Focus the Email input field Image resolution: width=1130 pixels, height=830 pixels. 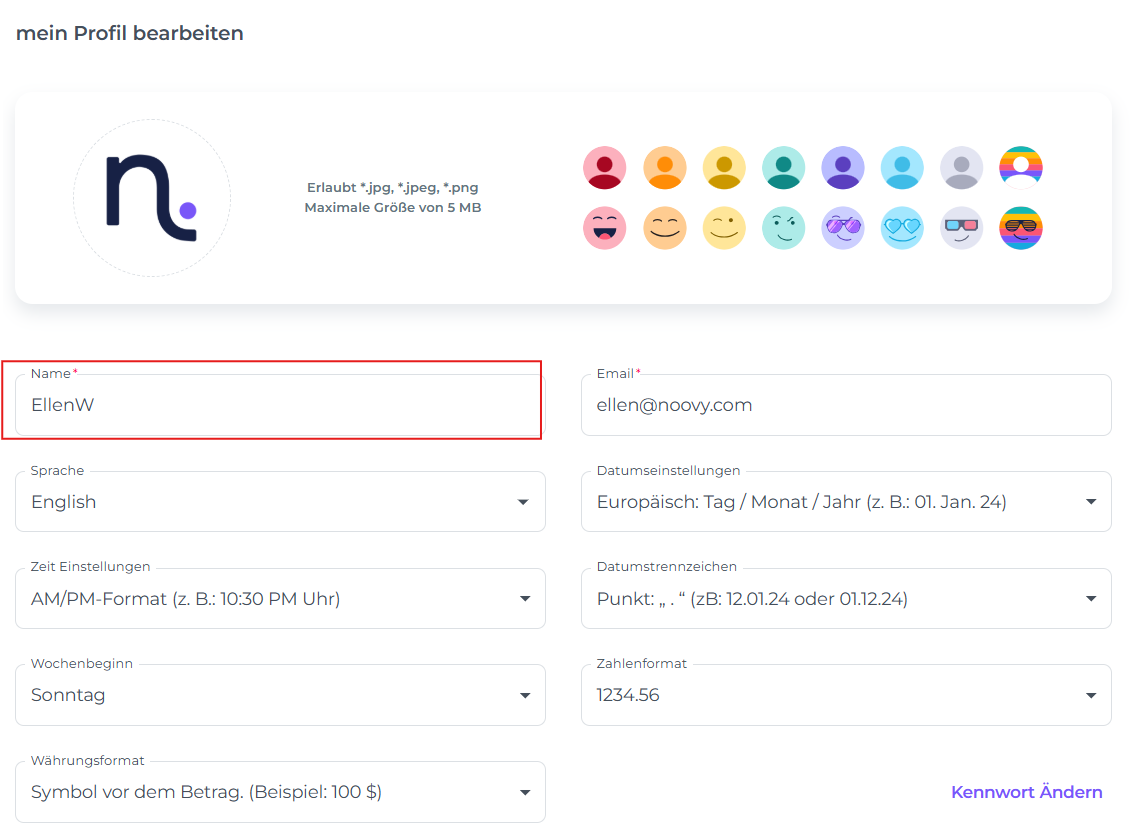click(845, 405)
